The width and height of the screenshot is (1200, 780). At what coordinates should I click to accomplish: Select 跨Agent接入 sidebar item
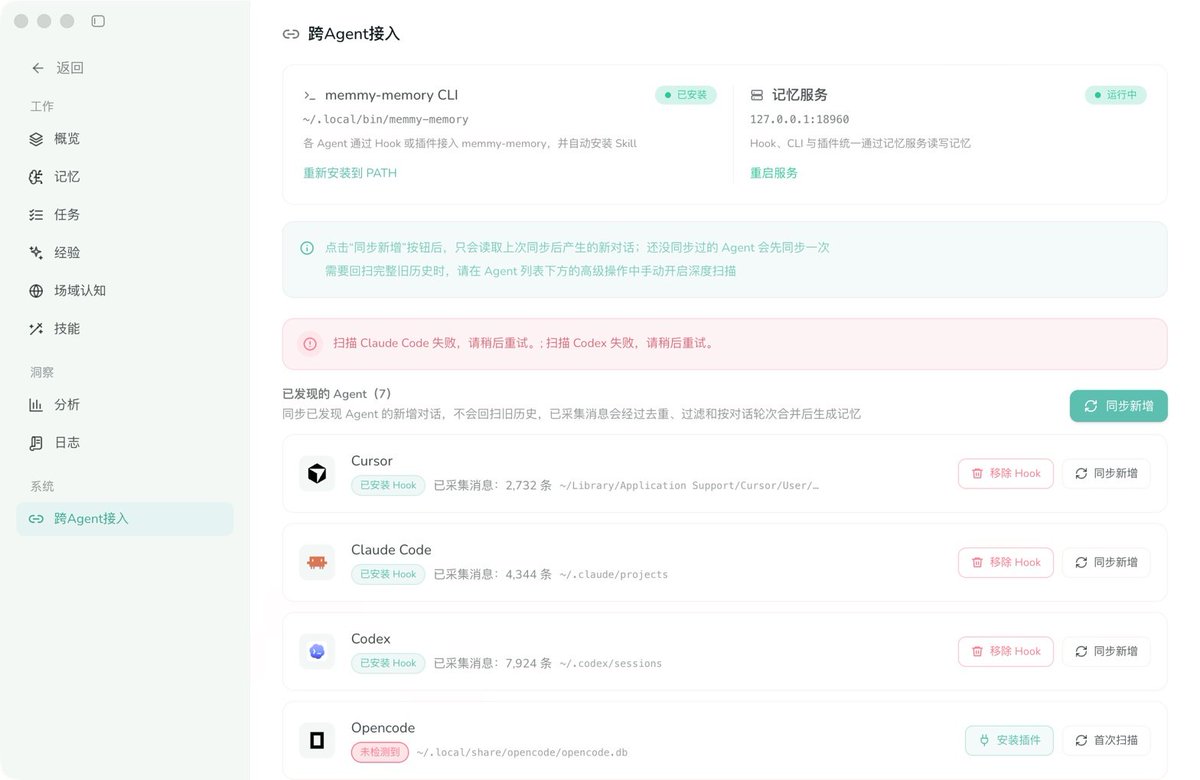tap(125, 519)
